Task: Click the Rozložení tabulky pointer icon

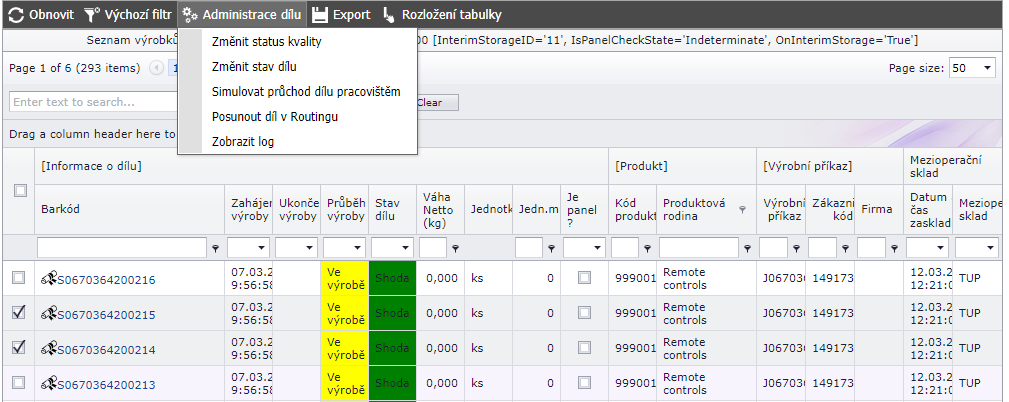Action: 389,15
